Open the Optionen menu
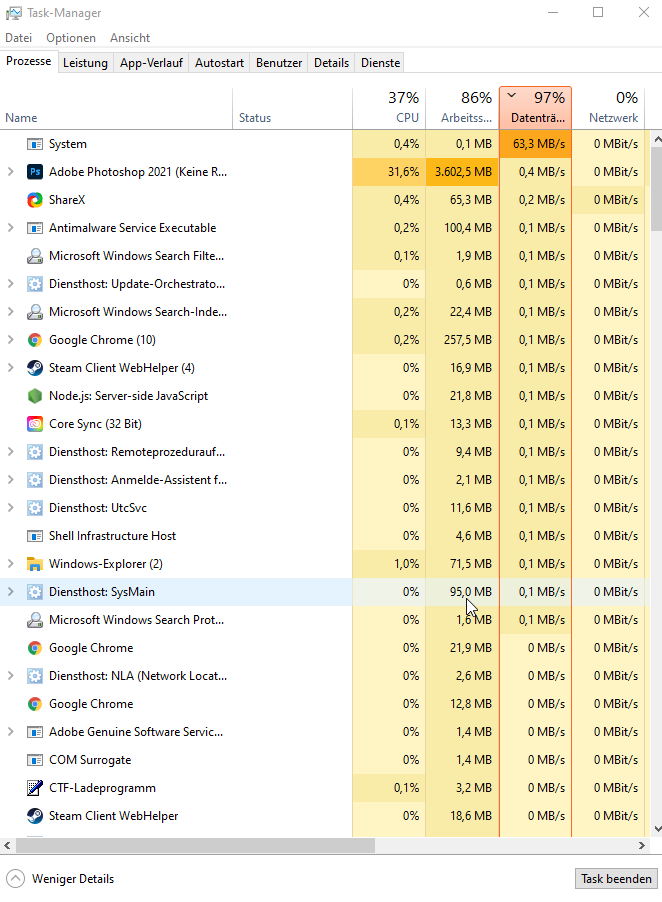 pos(71,38)
